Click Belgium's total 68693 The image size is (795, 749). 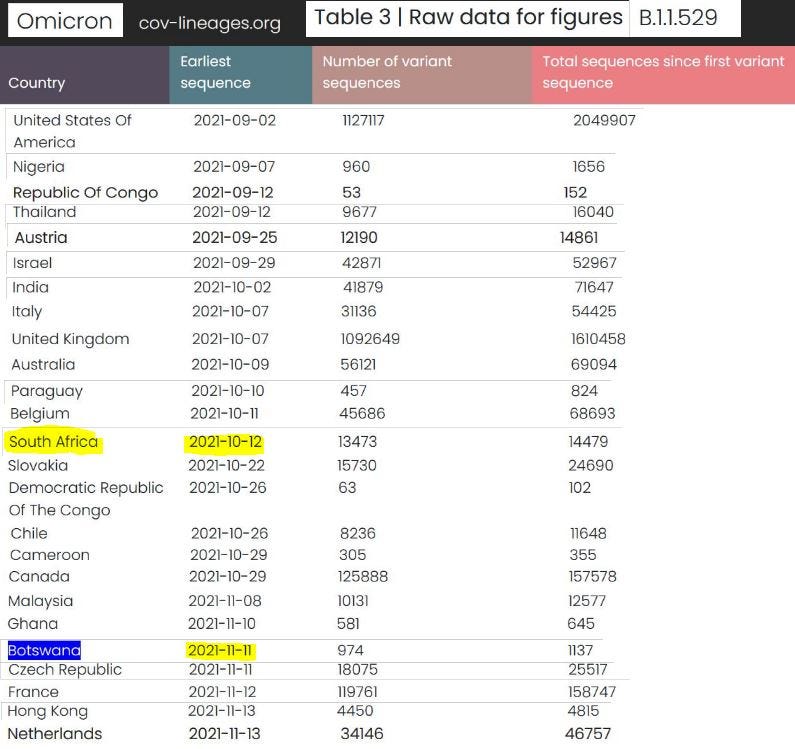(x=592, y=413)
